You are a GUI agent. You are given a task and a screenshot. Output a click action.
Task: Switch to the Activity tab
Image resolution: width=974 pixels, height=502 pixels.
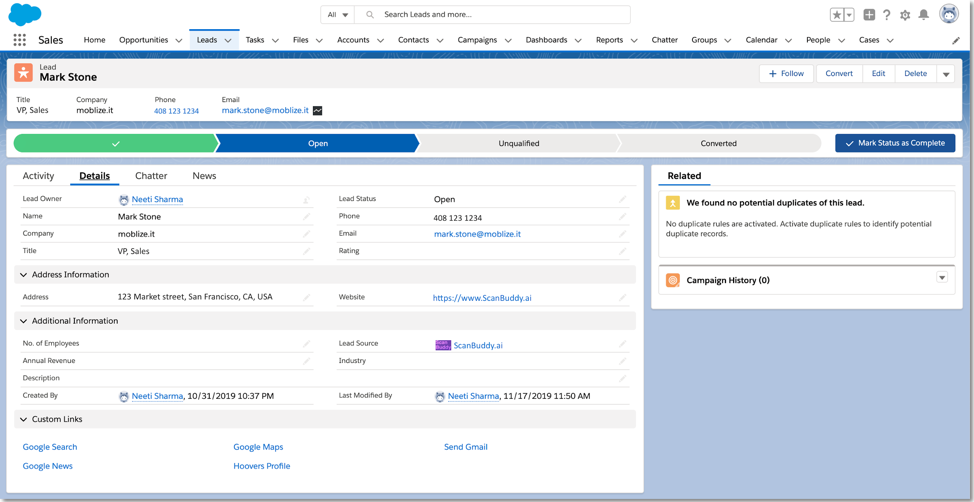(x=38, y=176)
